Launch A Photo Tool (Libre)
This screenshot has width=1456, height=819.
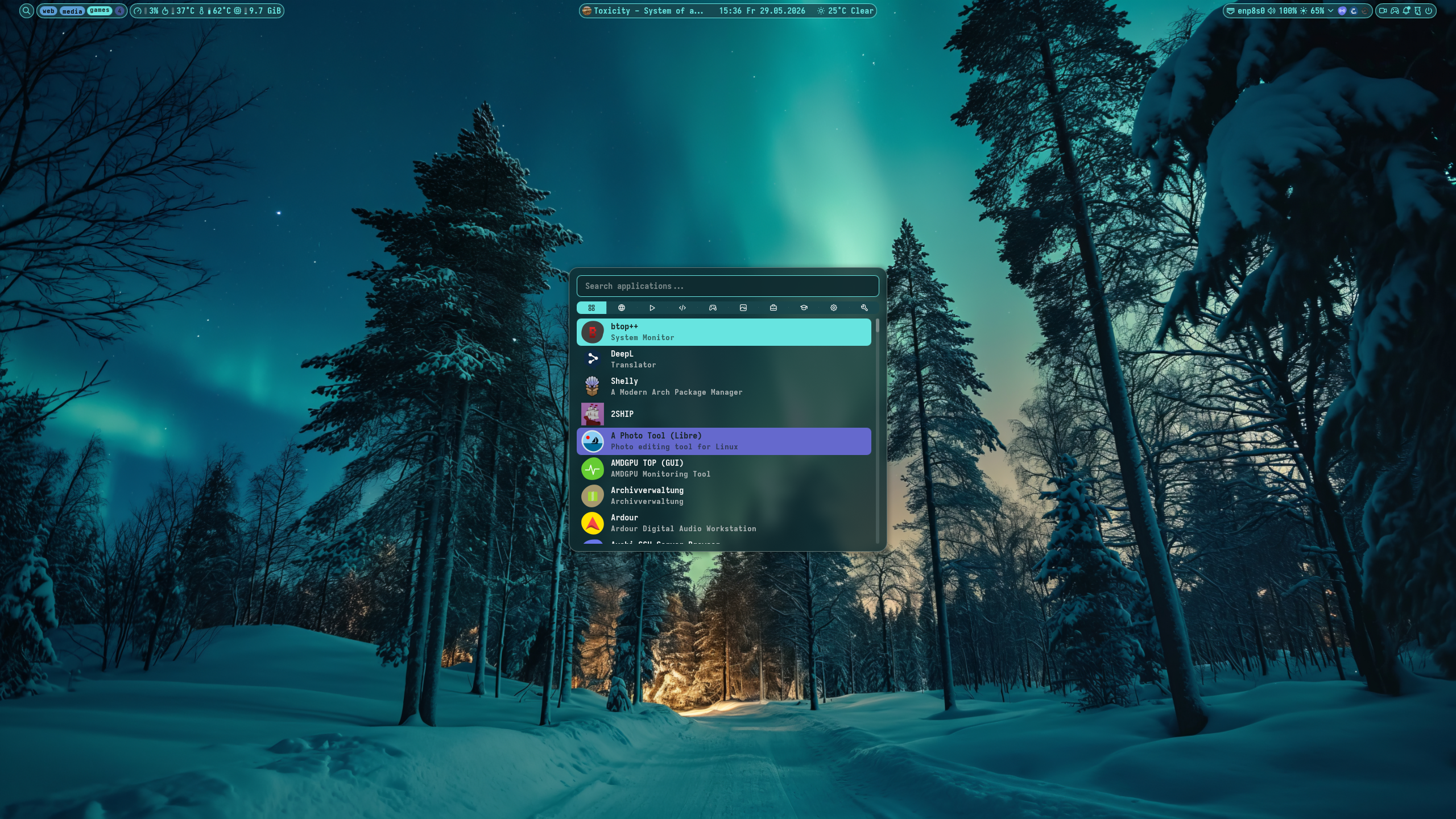[x=724, y=441]
